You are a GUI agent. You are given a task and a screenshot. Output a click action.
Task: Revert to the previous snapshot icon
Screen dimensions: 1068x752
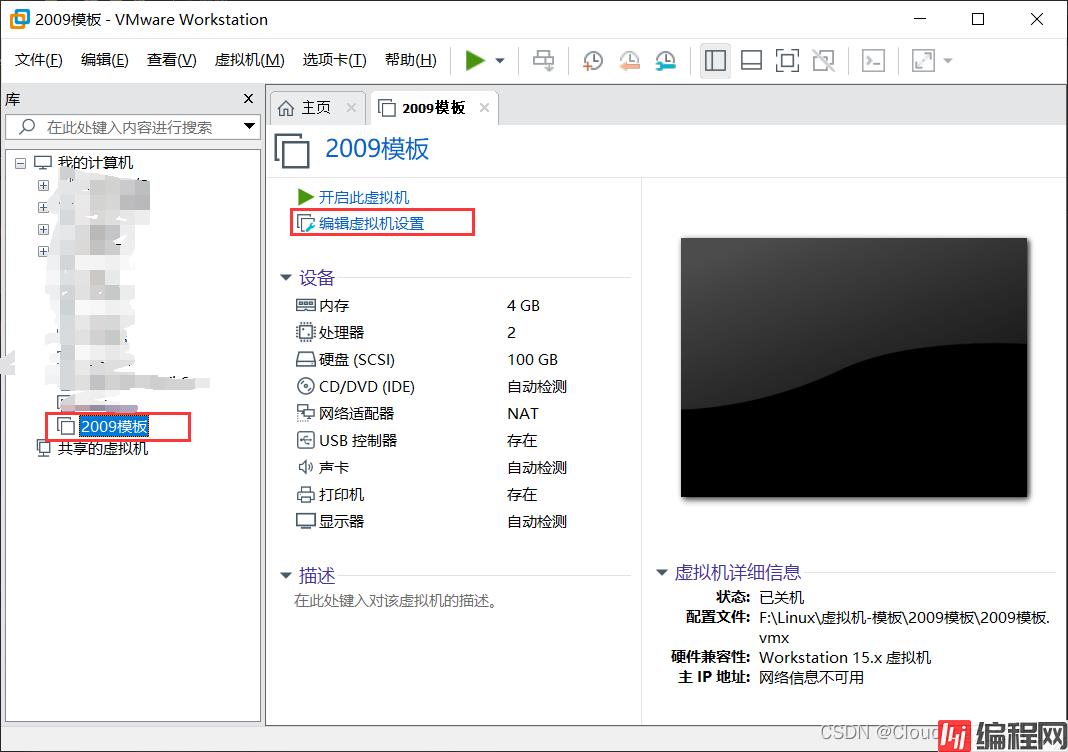click(629, 61)
